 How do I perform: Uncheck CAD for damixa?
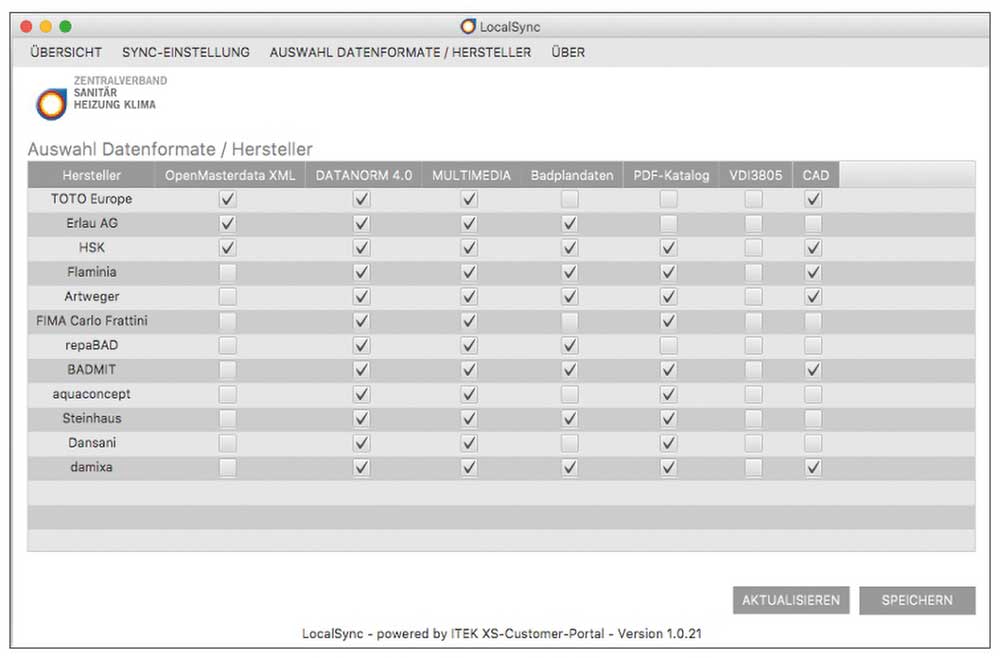coord(812,467)
